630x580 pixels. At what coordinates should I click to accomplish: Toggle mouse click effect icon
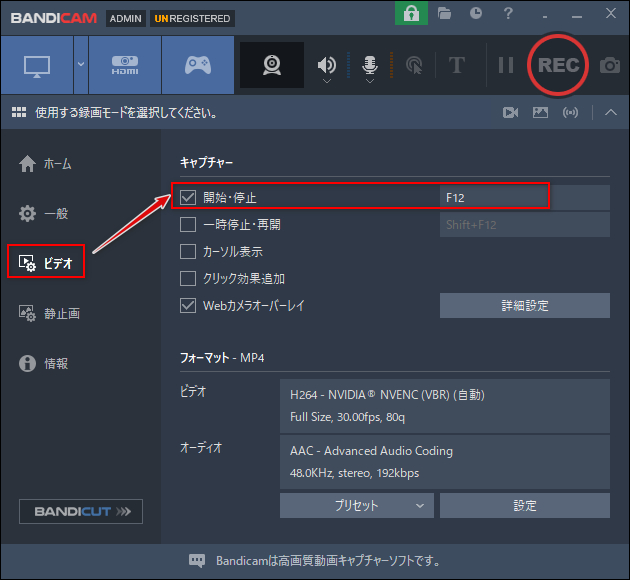coord(414,65)
